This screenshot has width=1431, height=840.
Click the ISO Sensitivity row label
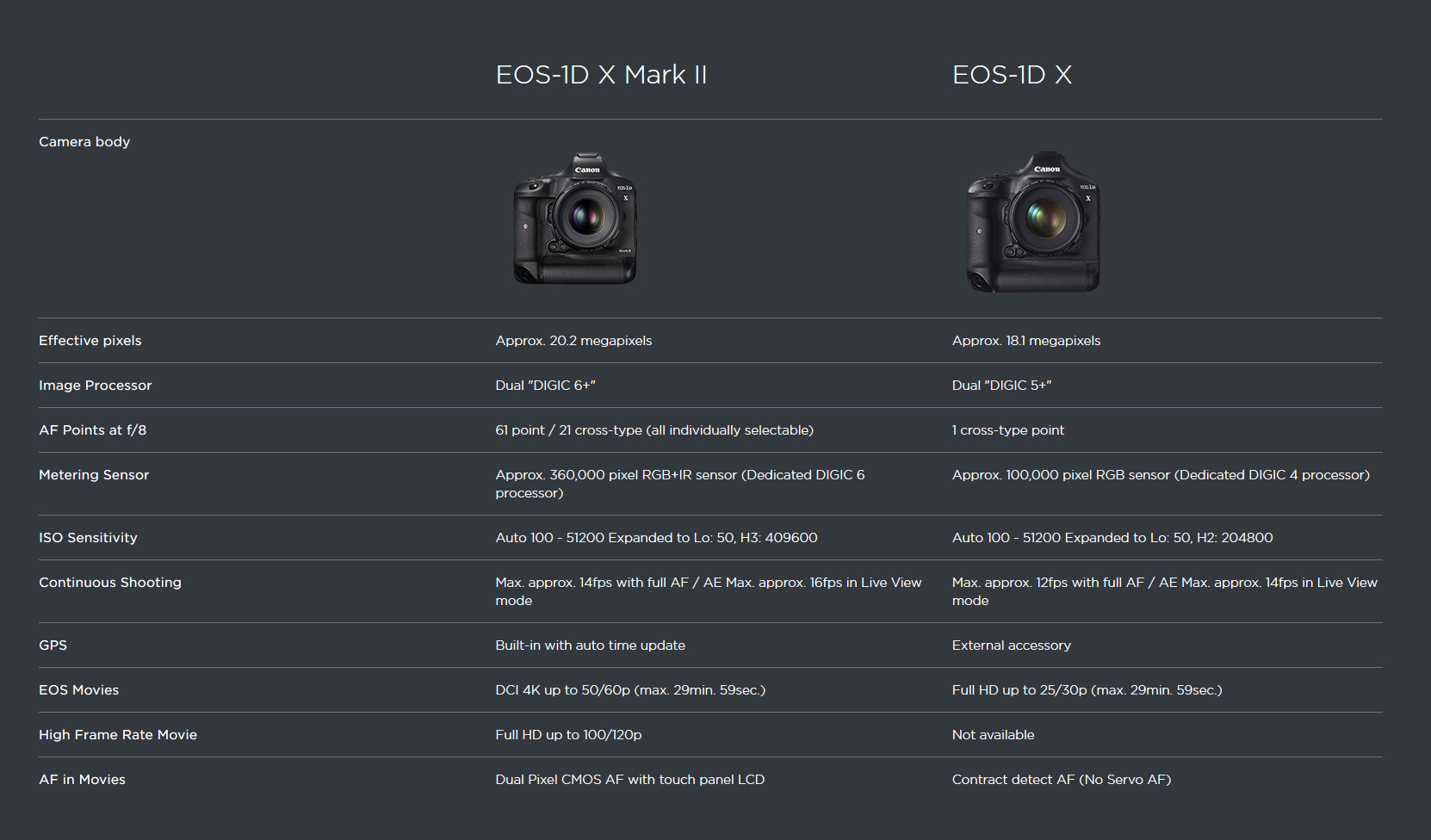tap(88, 538)
